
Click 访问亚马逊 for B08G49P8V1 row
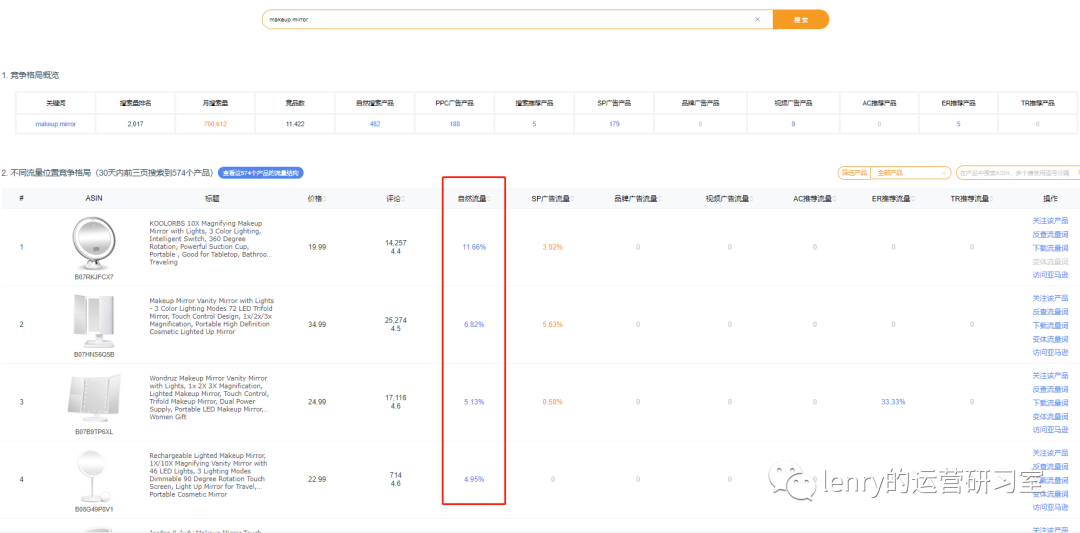[1050, 507]
